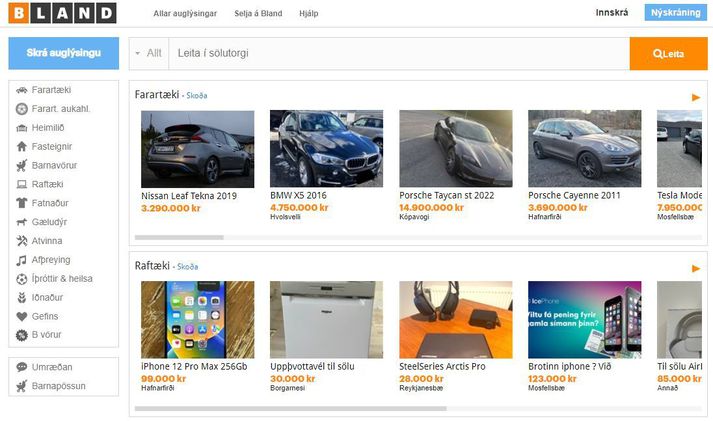The image size is (713, 421).
Task: Click the Reykjanesbæ location text
Action: click(x=421, y=388)
